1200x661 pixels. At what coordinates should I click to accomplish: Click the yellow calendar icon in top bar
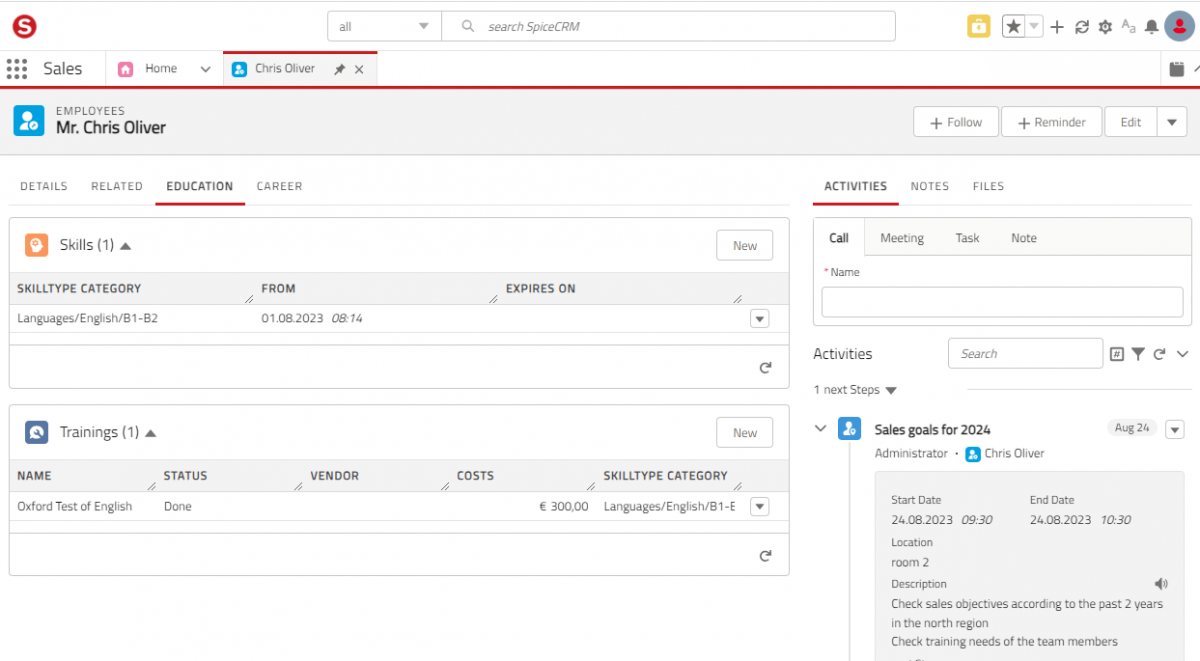point(978,27)
